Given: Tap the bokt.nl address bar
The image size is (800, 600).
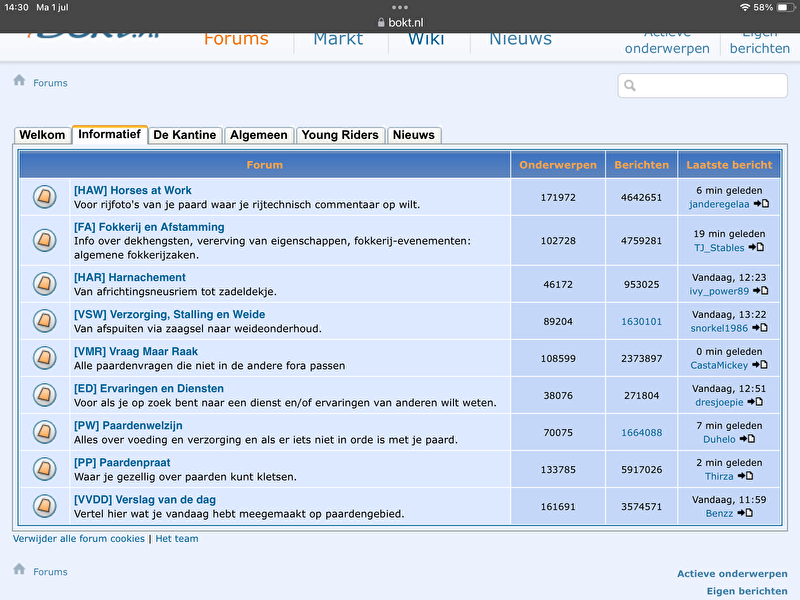Looking at the screenshot, I should 400,22.
